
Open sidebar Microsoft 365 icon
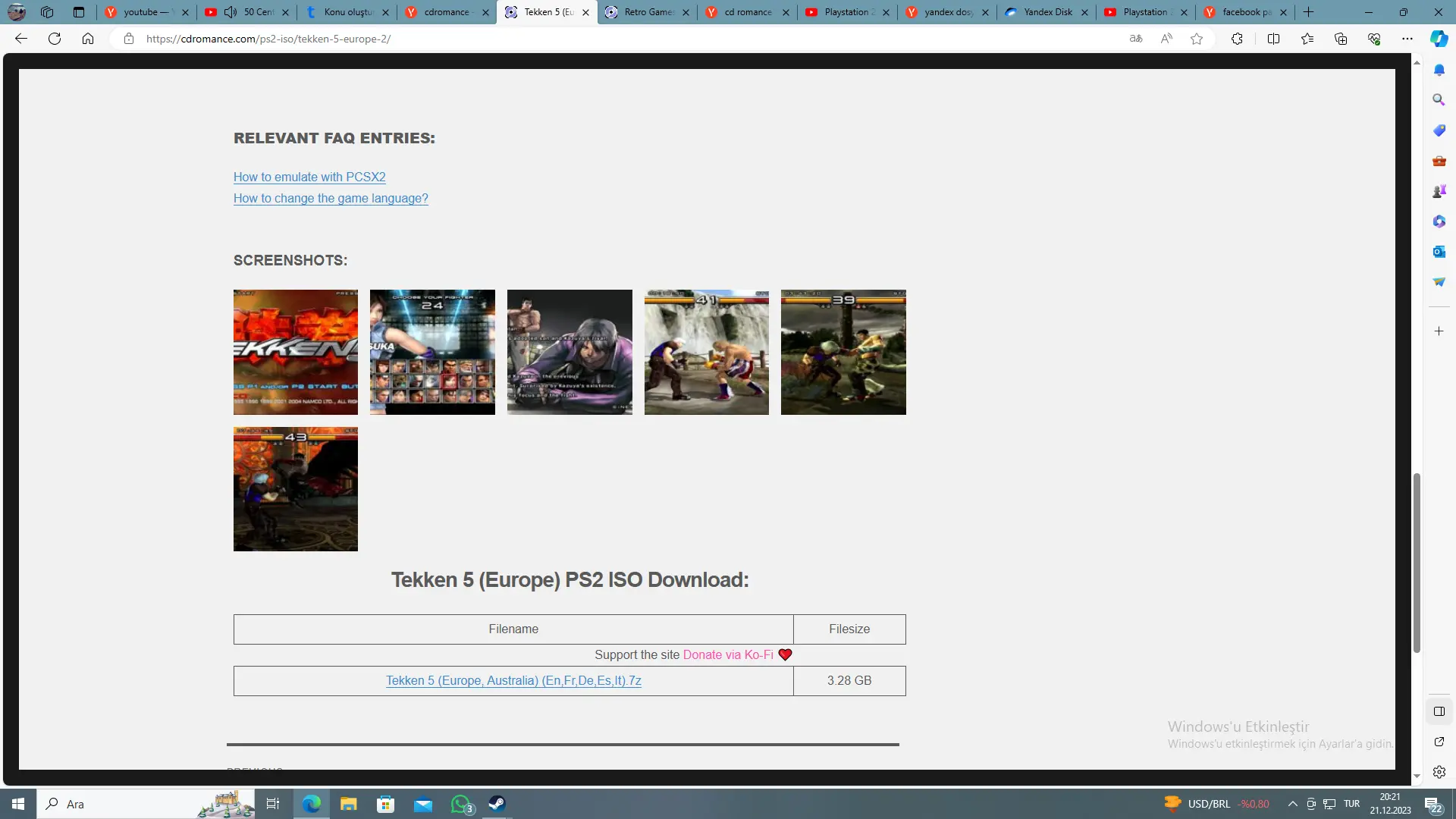[x=1439, y=221]
